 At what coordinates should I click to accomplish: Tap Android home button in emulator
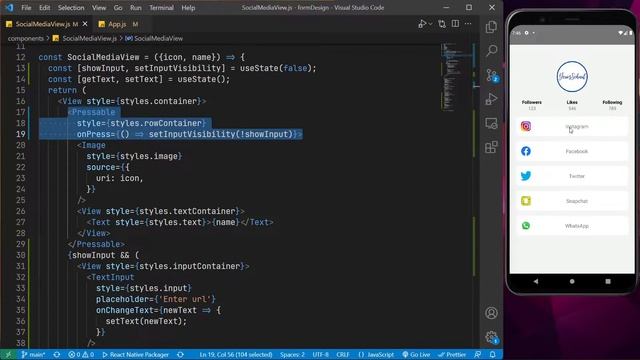(572, 281)
